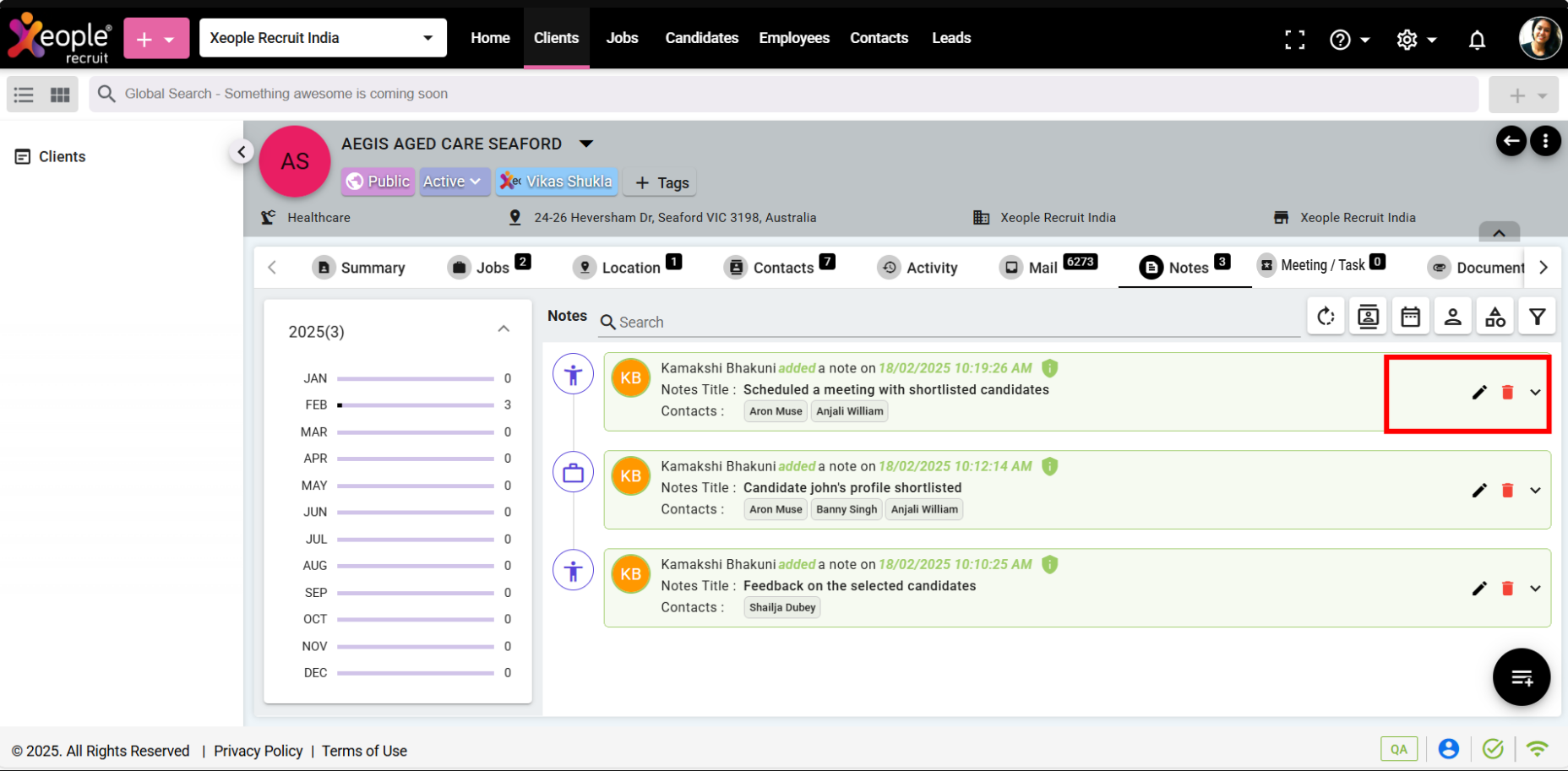1568x771 pixels.
Task: Go to Home
Action: pos(490,38)
